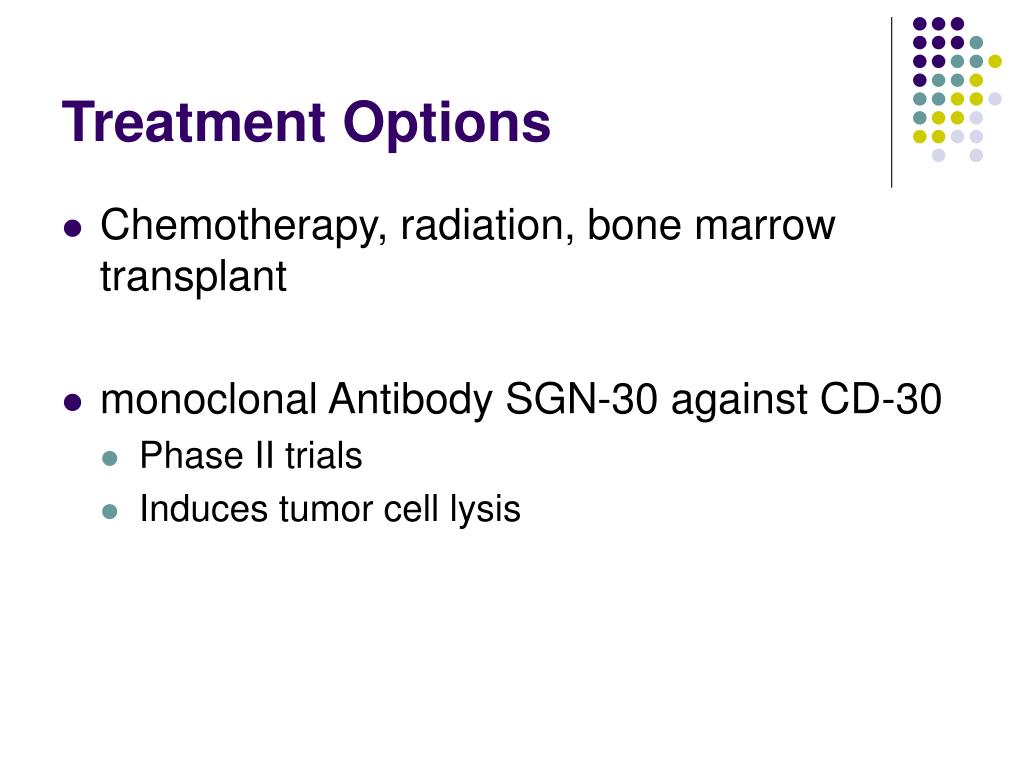Click the lavender dot at bottom right of grid
Viewport: 1024px width, 768px height.
pyautogui.click(x=976, y=155)
